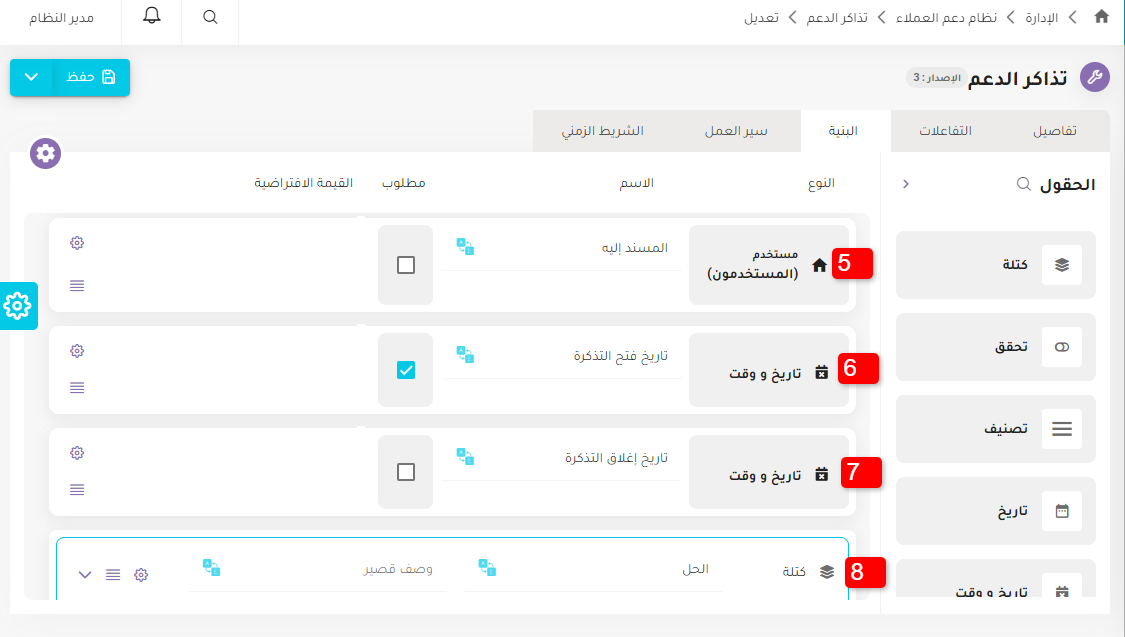Switch to the سير العمل tab
Viewport: 1125px width, 637px height.
736,131
